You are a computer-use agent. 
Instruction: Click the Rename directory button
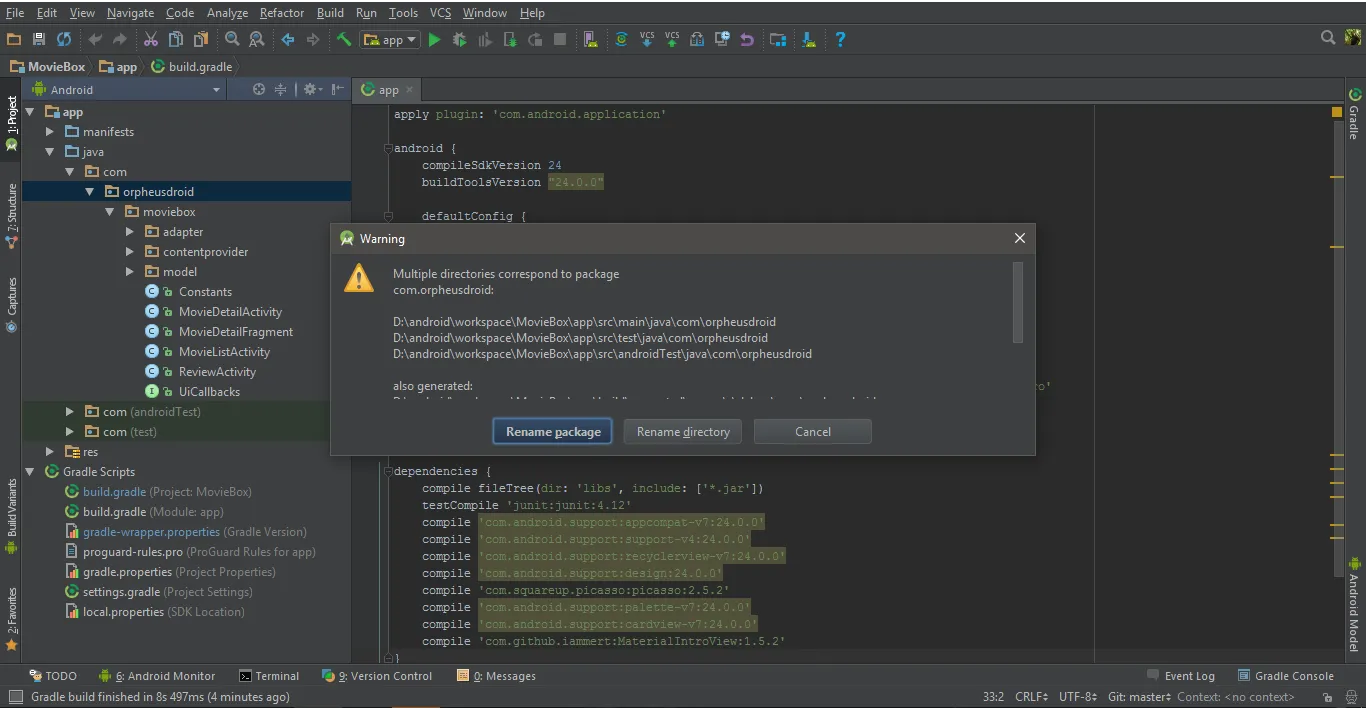683,431
